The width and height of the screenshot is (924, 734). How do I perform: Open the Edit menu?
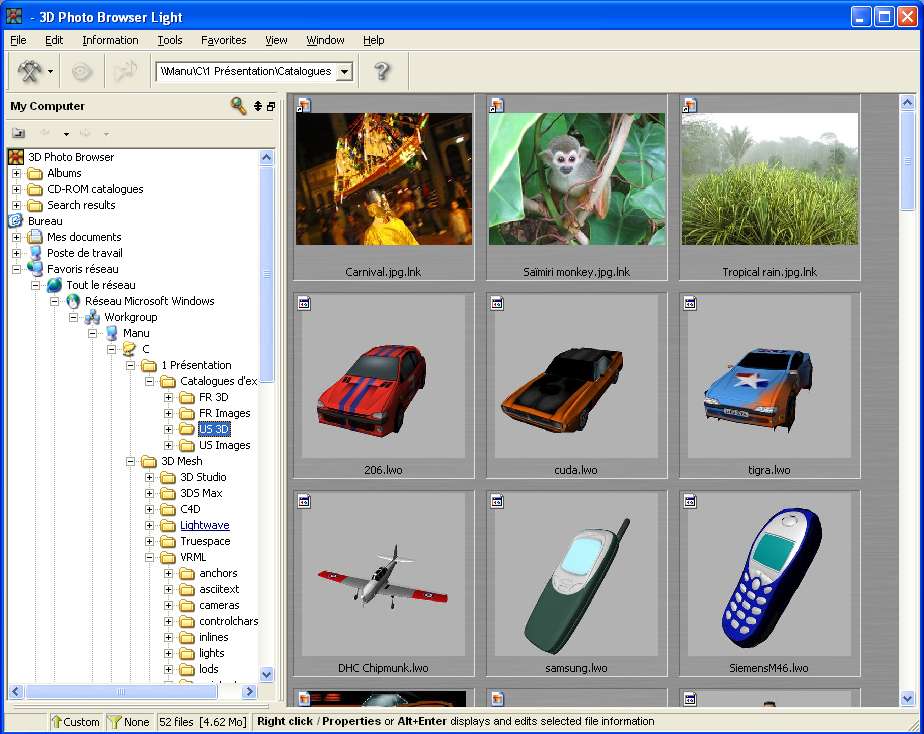point(54,40)
